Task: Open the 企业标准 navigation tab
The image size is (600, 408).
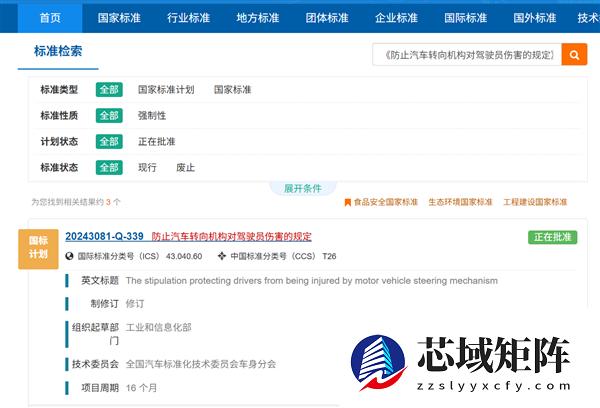Action: [x=396, y=18]
